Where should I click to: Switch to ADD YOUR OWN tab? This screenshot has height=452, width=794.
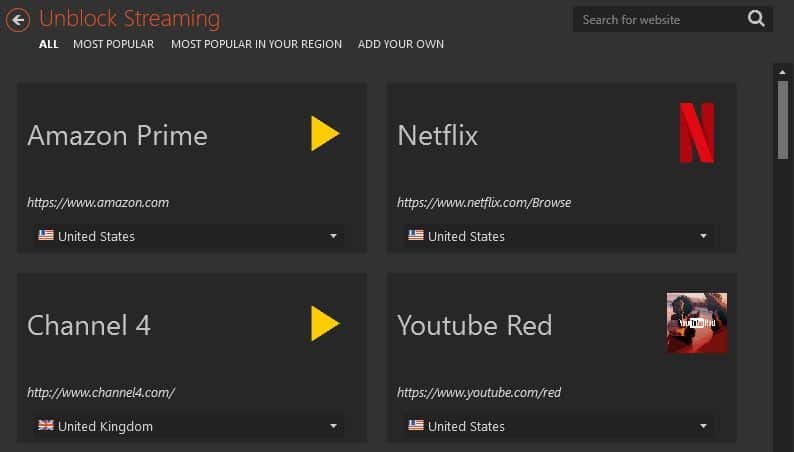click(x=401, y=44)
